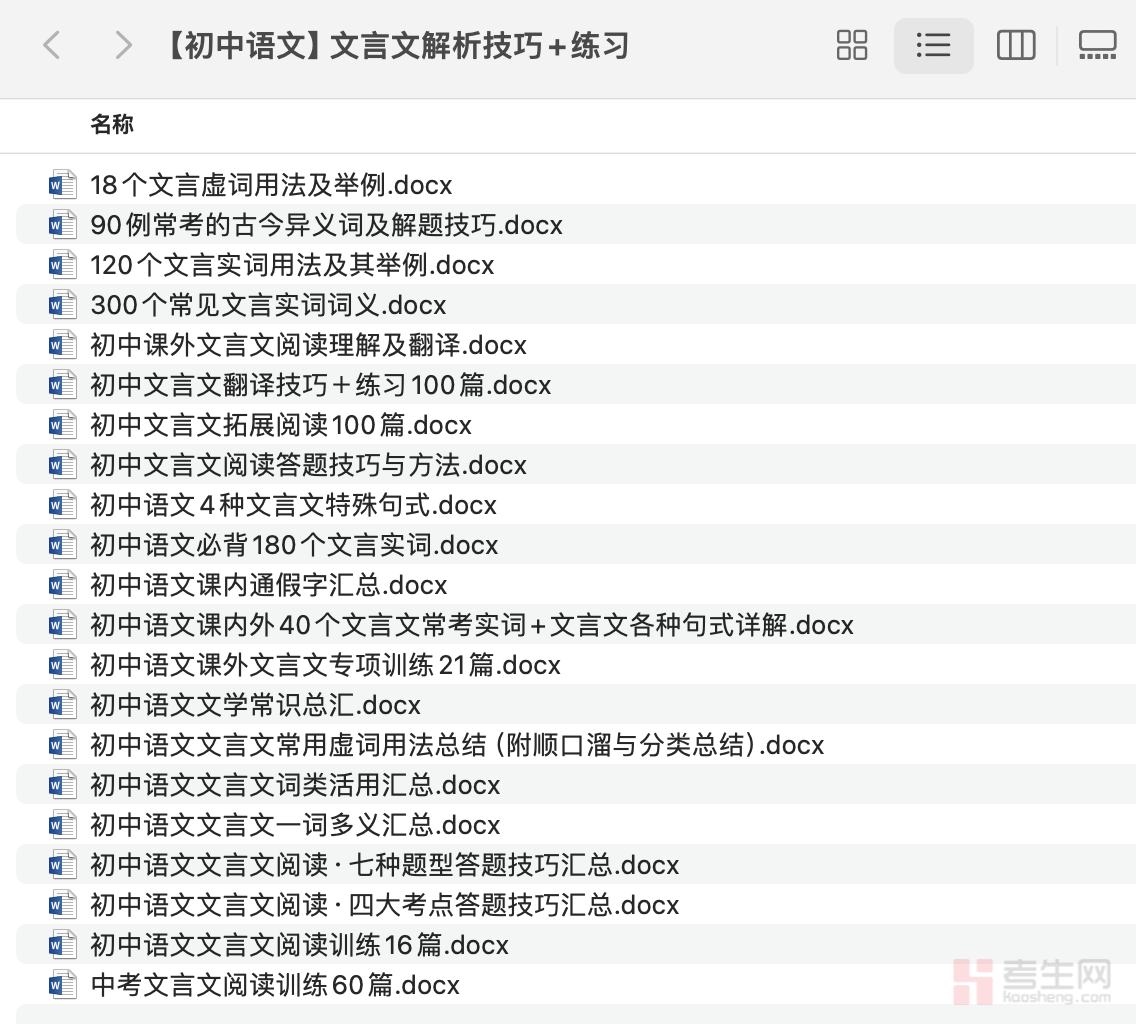Go back to previous folder
Screen dimensions: 1136x1024
click(52, 45)
